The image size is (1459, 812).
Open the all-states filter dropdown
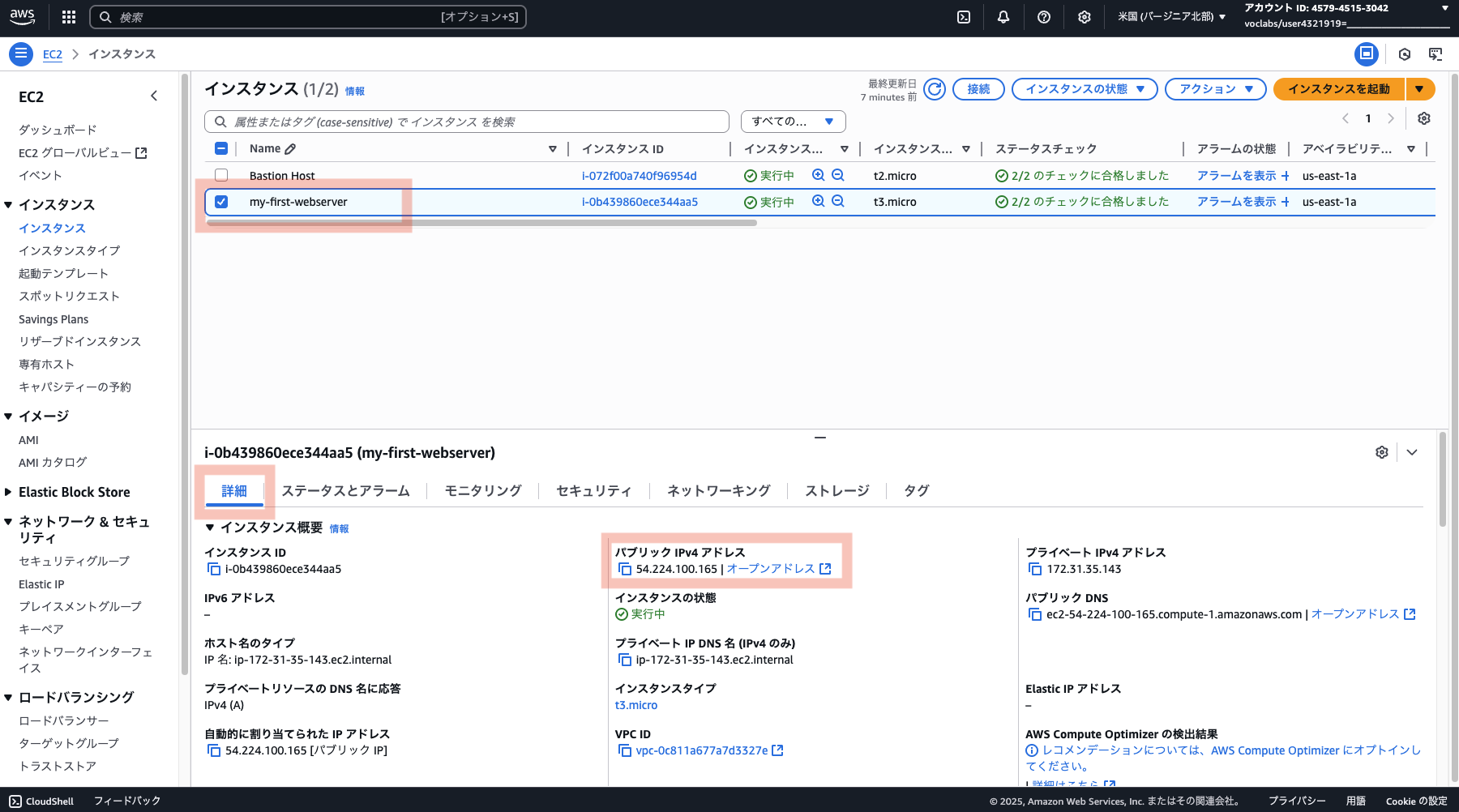[794, 122]
